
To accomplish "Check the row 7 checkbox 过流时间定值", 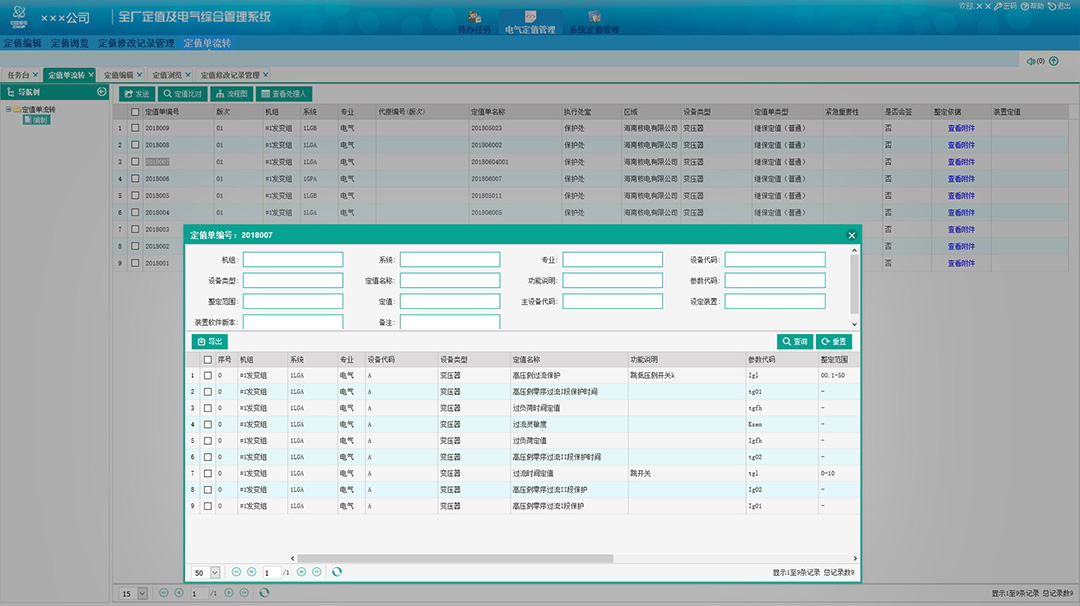I will coord(208,473).
